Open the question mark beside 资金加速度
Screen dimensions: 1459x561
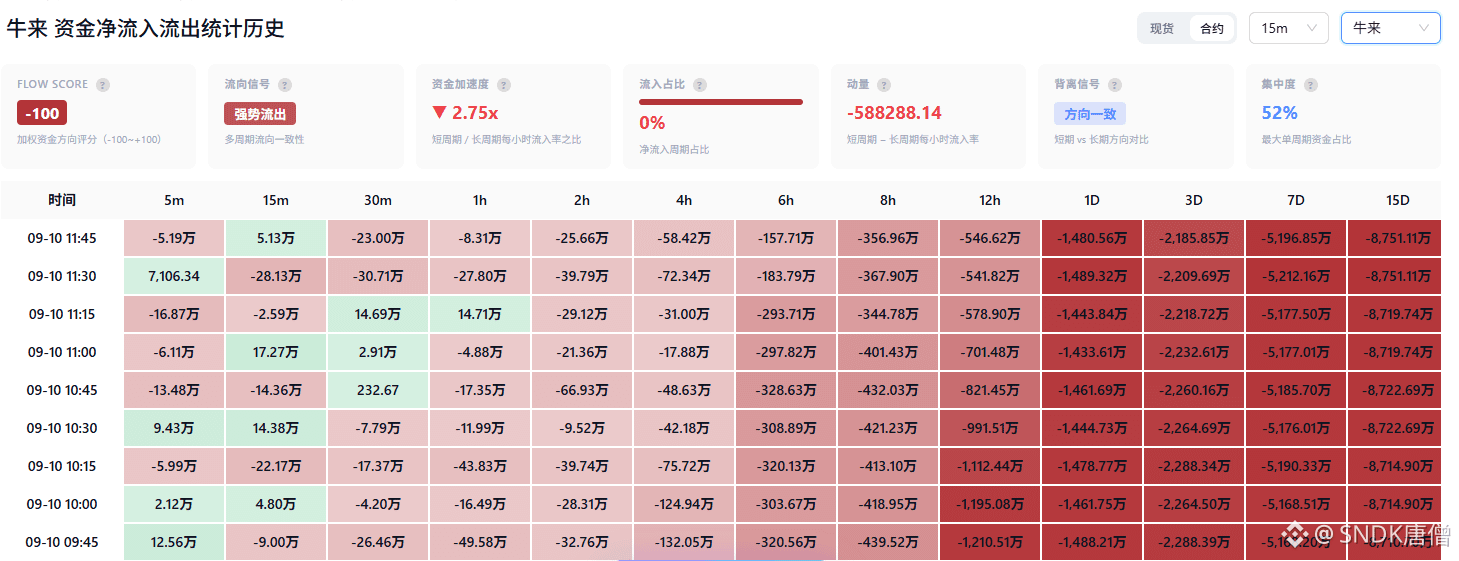(x=504, y=85)
